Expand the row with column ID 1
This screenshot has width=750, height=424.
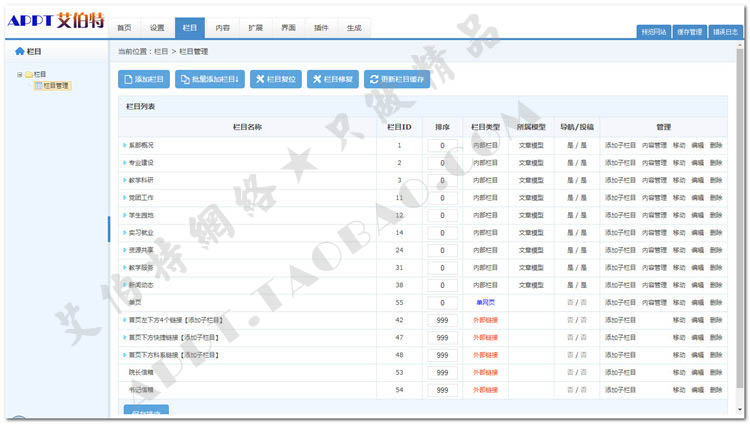click(x=125, y=145)
